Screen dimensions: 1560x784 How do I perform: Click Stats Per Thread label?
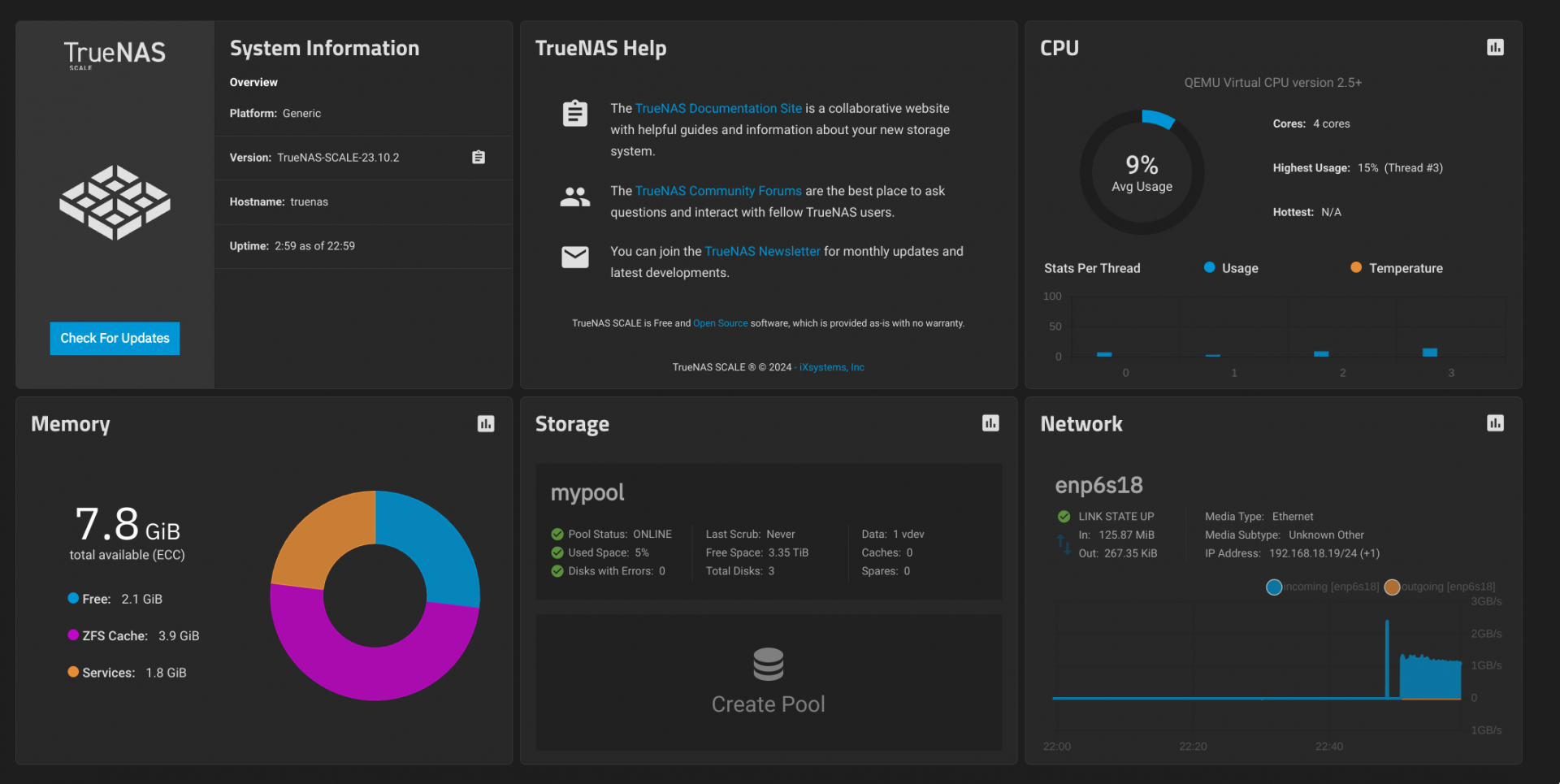1092,268
